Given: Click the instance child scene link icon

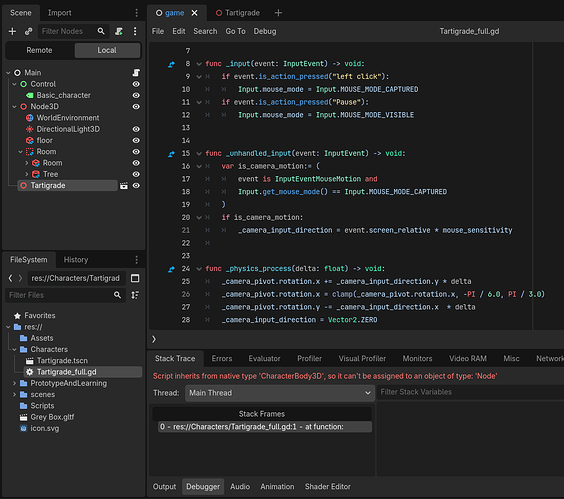Looking at the screenshot, I should [x=28, y=31].
